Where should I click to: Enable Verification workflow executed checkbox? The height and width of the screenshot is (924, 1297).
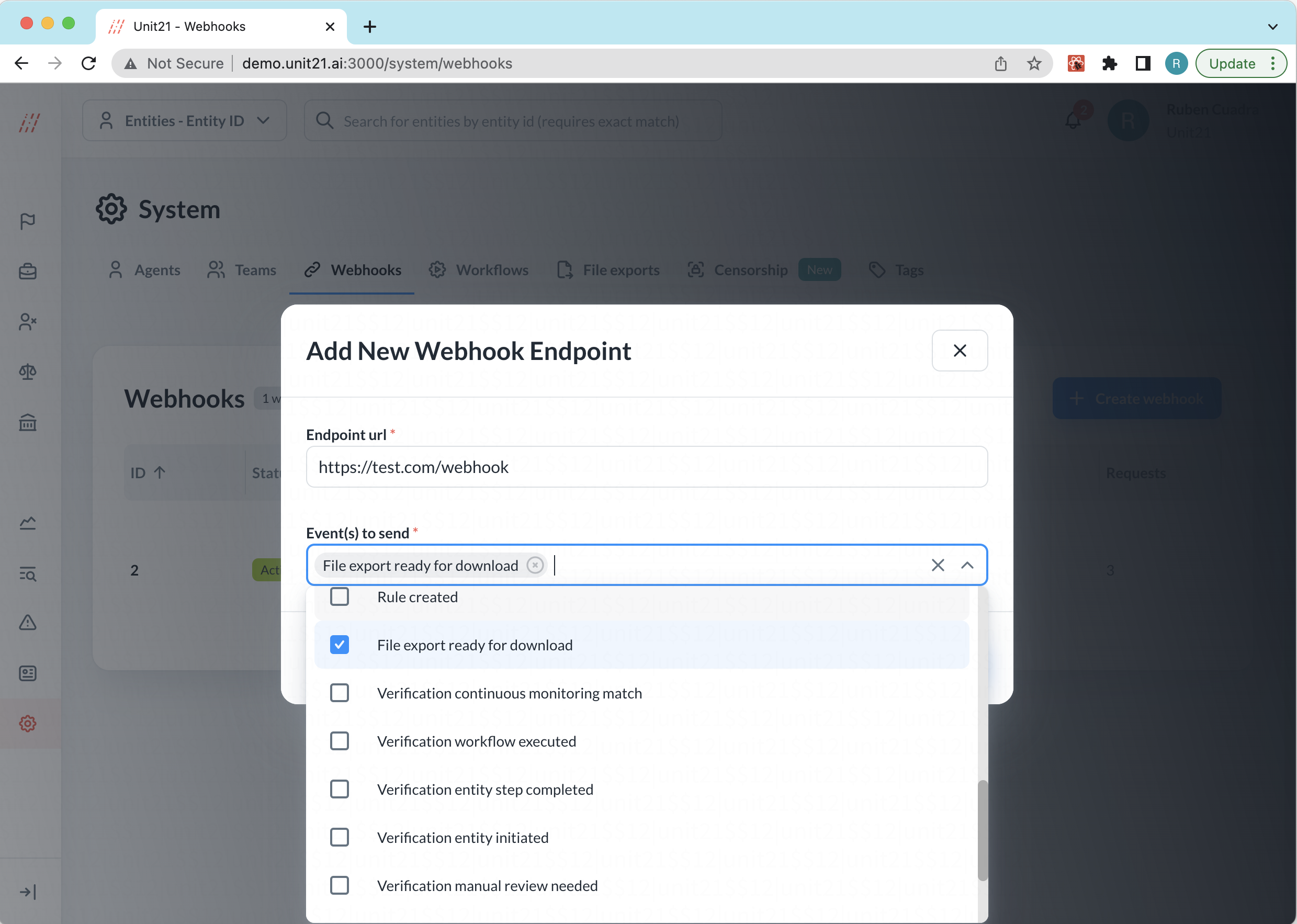[340, 741]
